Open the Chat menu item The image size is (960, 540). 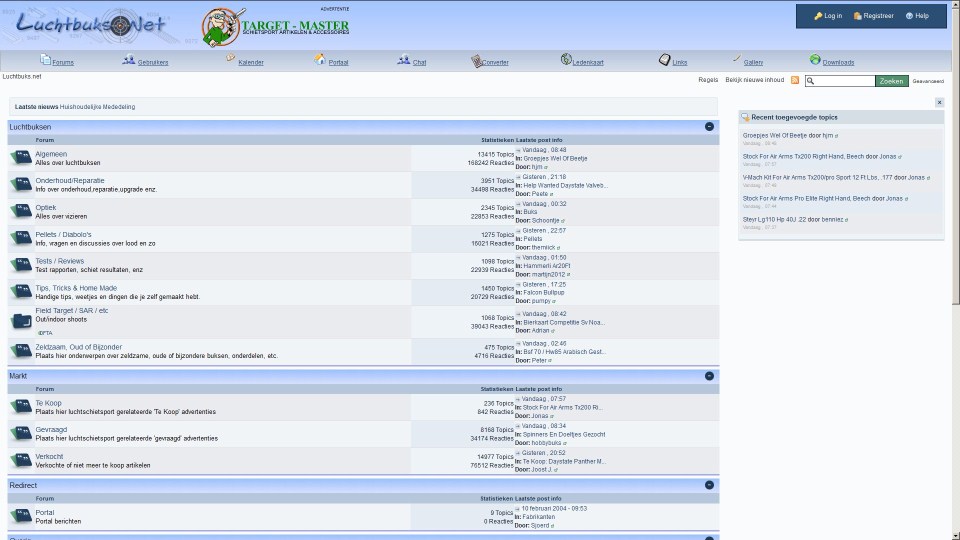419,62
